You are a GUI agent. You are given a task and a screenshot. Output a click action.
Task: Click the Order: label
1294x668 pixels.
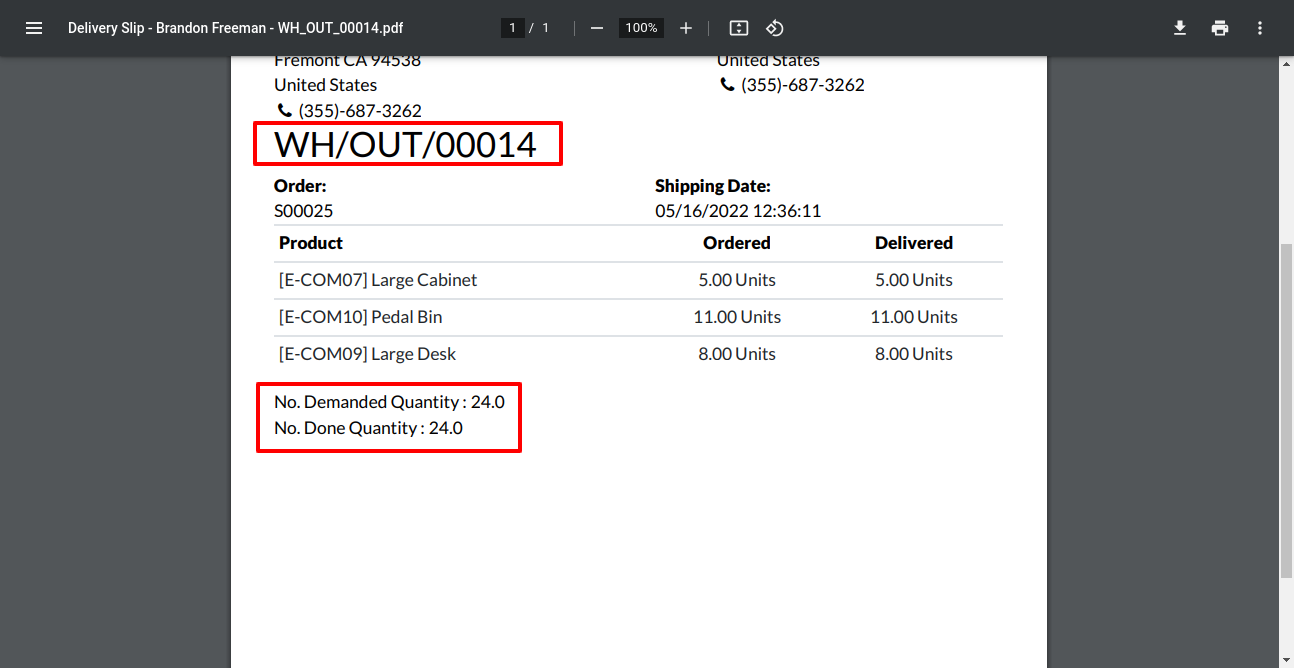coord(300,186)
